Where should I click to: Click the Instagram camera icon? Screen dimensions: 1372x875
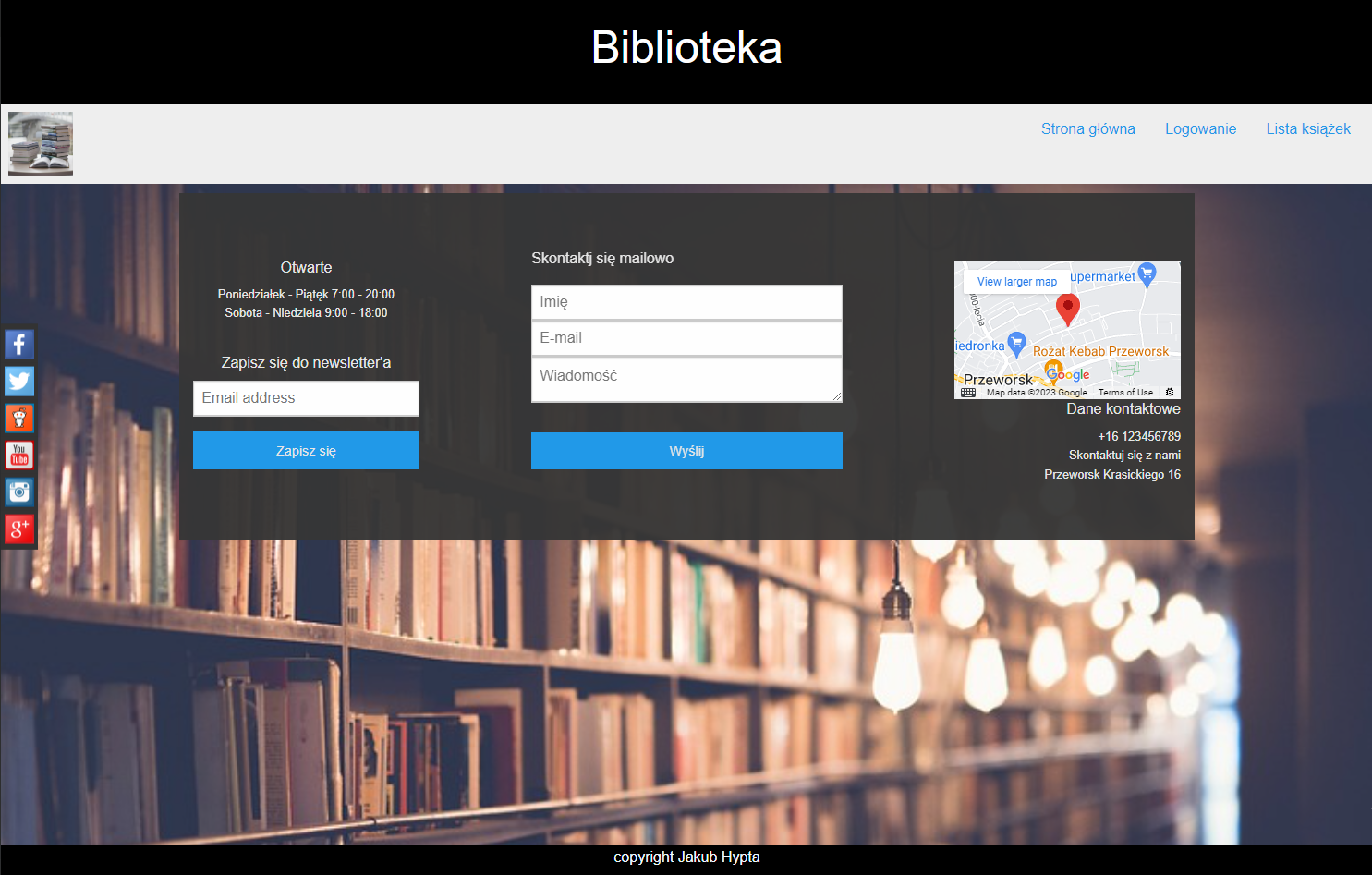point(18,492)
